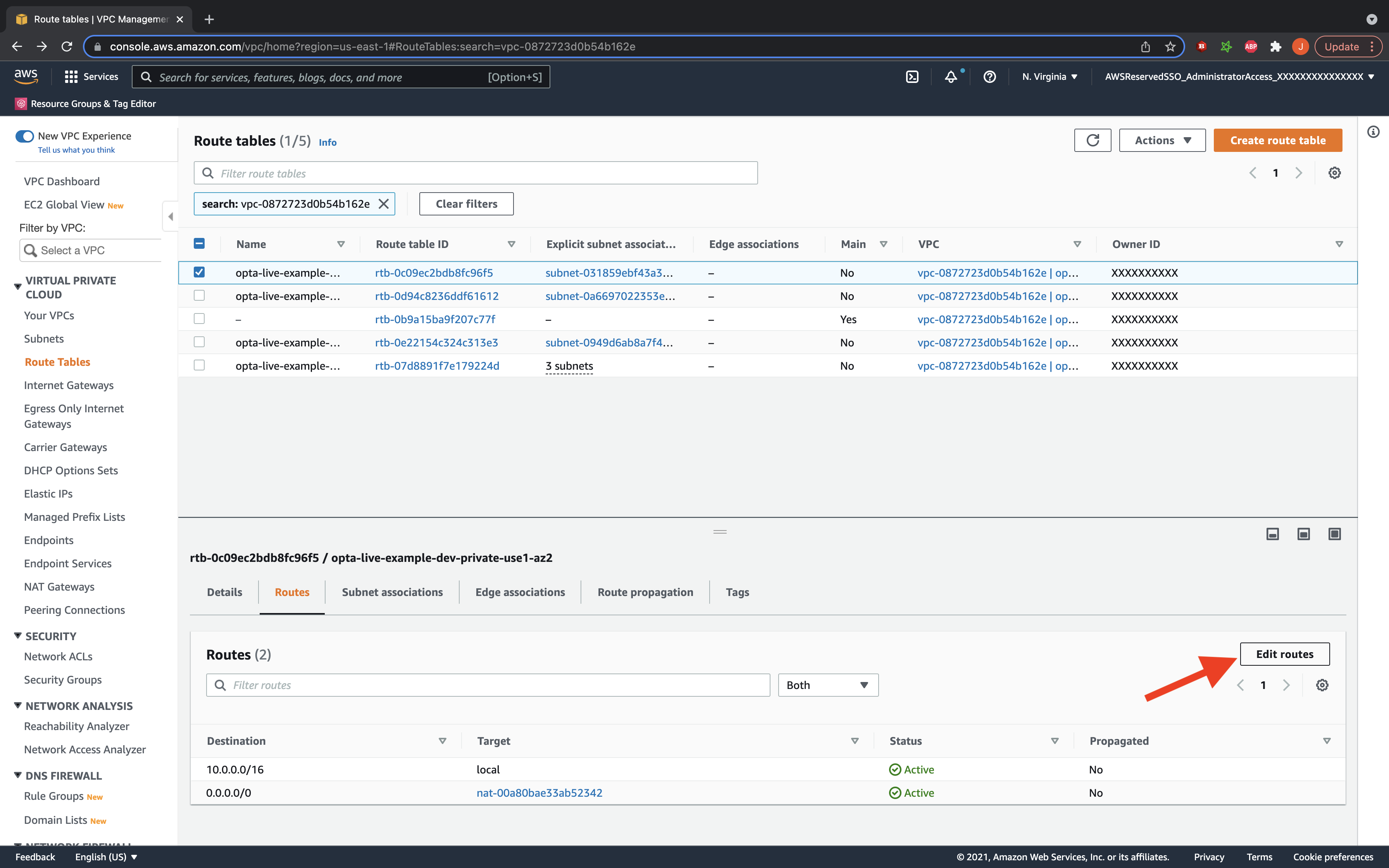1389x868 pixels.
Task: Open the Actions dropdown
Action: pyautogui.click(x=1162, y=140)
